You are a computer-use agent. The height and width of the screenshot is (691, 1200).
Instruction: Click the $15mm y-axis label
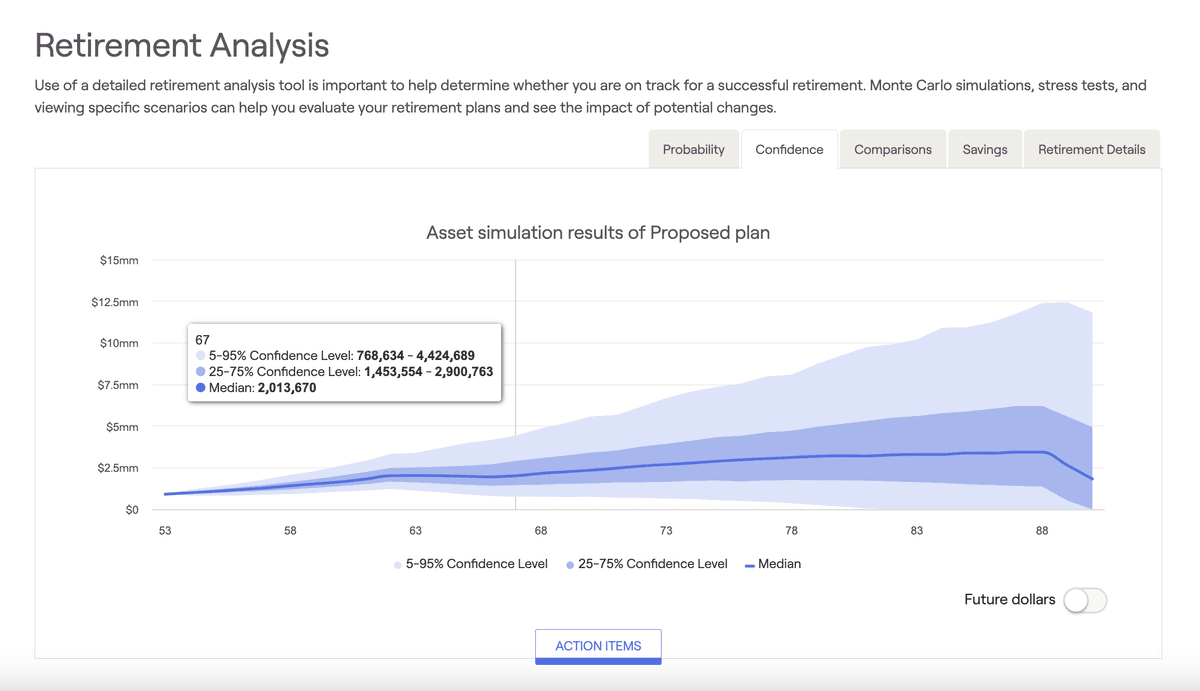(119, 261)
